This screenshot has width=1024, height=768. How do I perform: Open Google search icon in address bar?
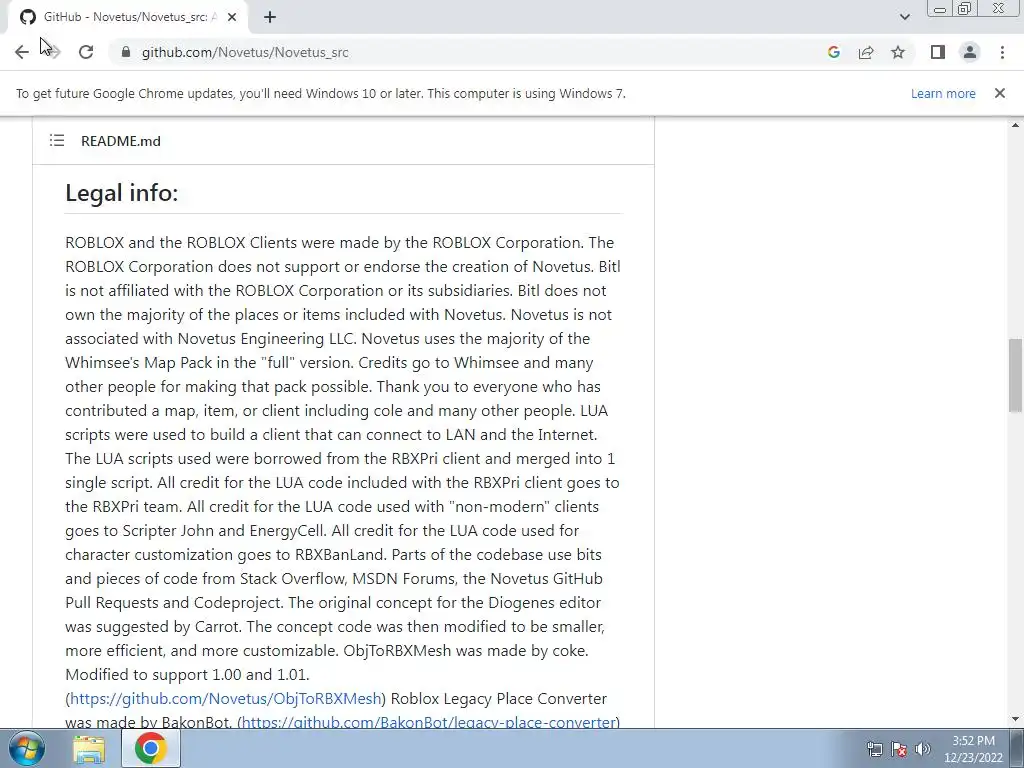point(833,52)
